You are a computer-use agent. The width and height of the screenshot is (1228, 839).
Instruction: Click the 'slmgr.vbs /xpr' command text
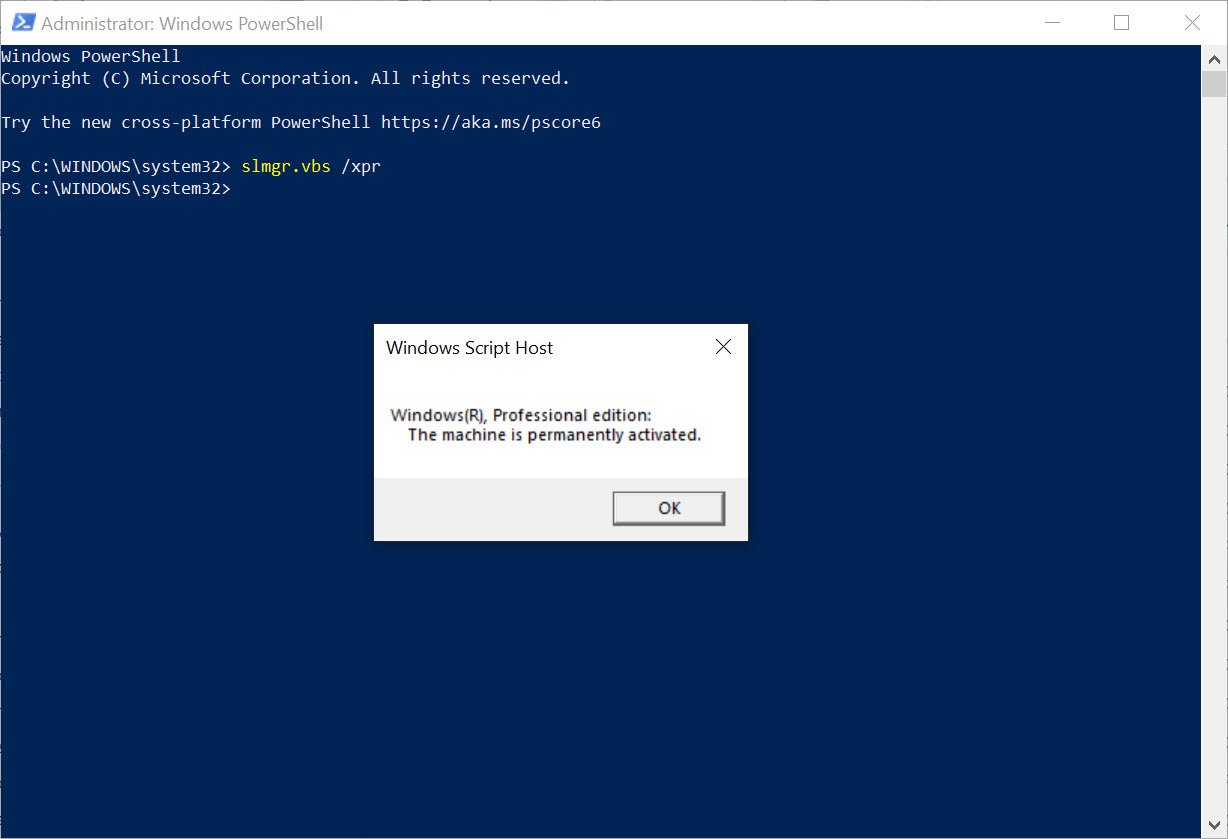(x=311, y=166)
